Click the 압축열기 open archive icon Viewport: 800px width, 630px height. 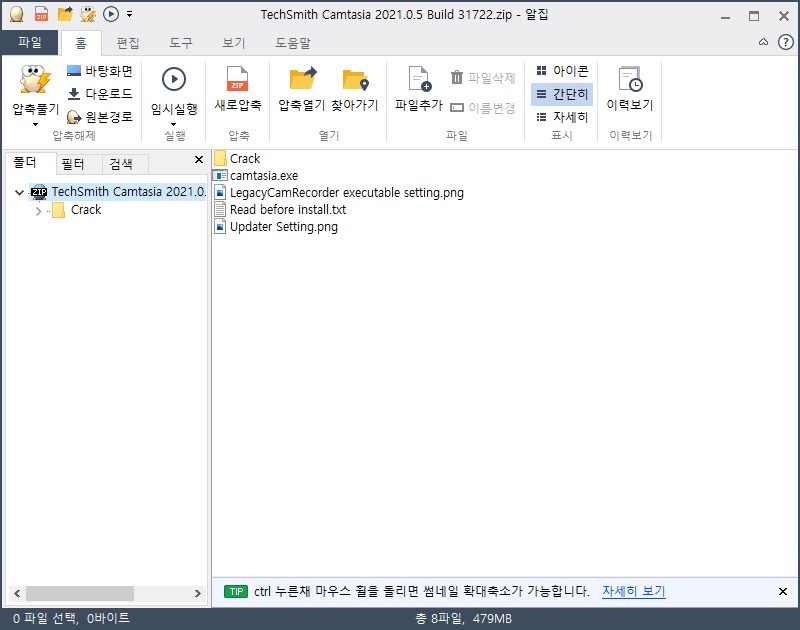coord(303,79)
